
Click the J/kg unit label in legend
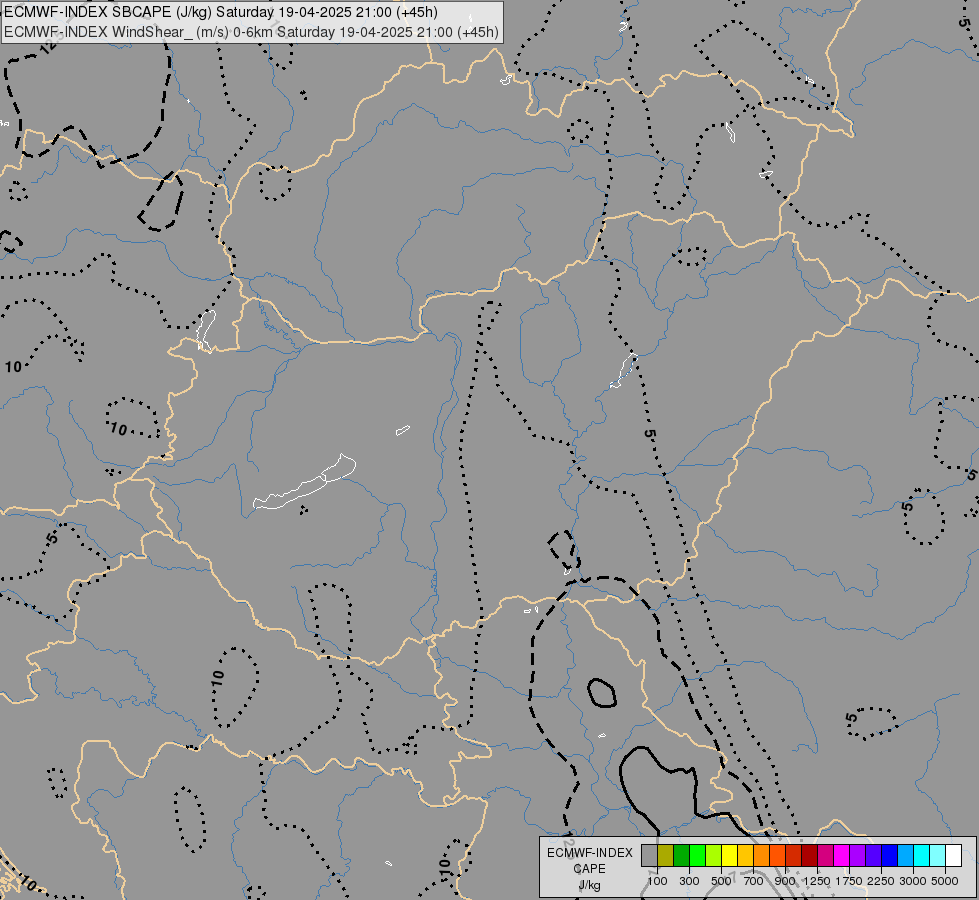point(589,886)
